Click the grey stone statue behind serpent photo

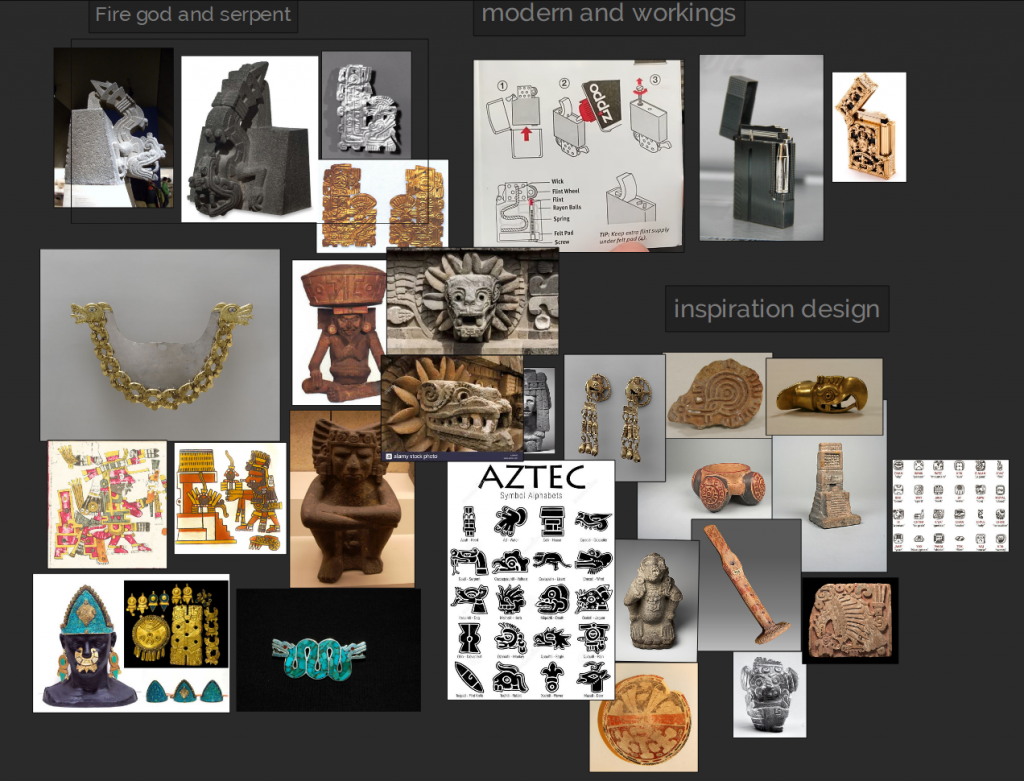539,411
